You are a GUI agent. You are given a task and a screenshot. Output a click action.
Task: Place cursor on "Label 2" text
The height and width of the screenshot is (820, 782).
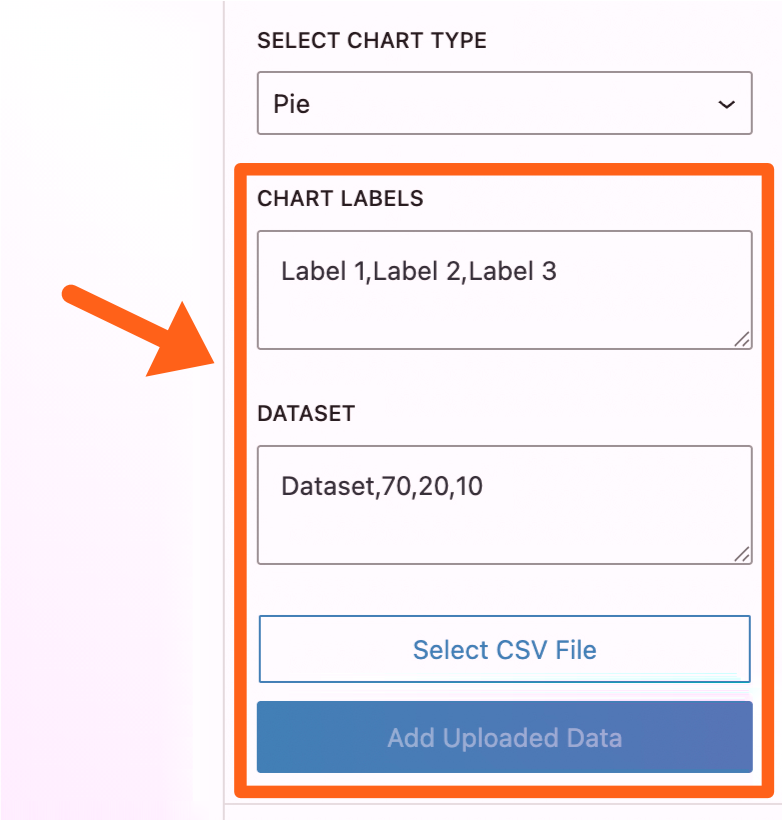pos(416,271)
